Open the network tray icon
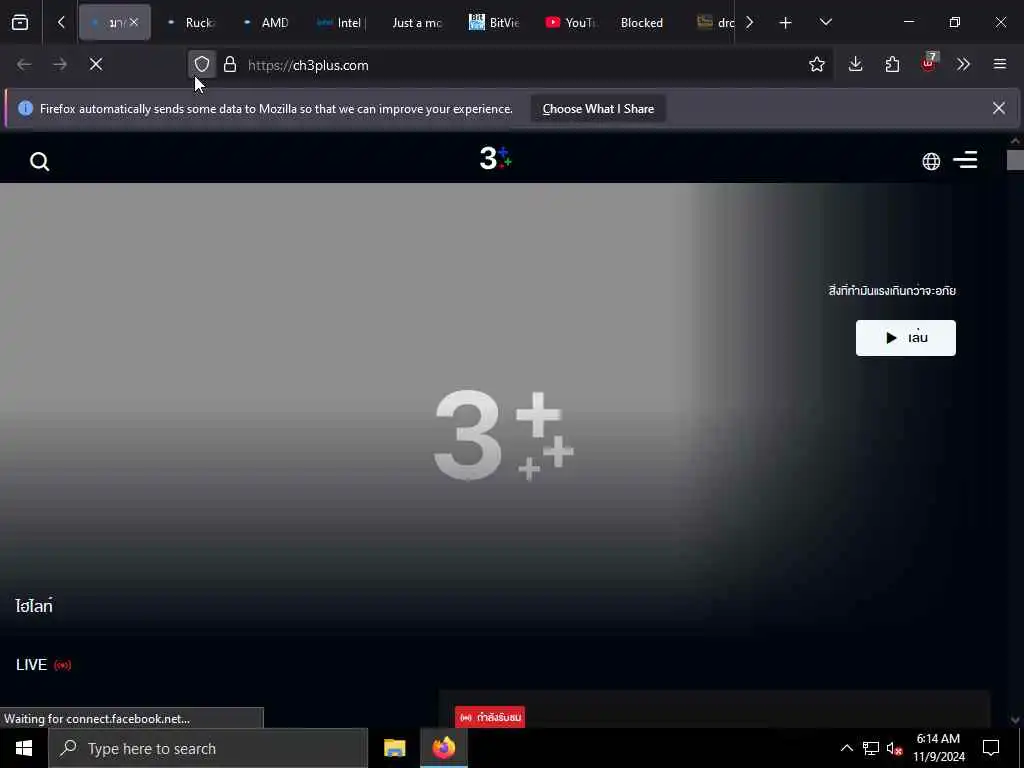 [871, 748]
